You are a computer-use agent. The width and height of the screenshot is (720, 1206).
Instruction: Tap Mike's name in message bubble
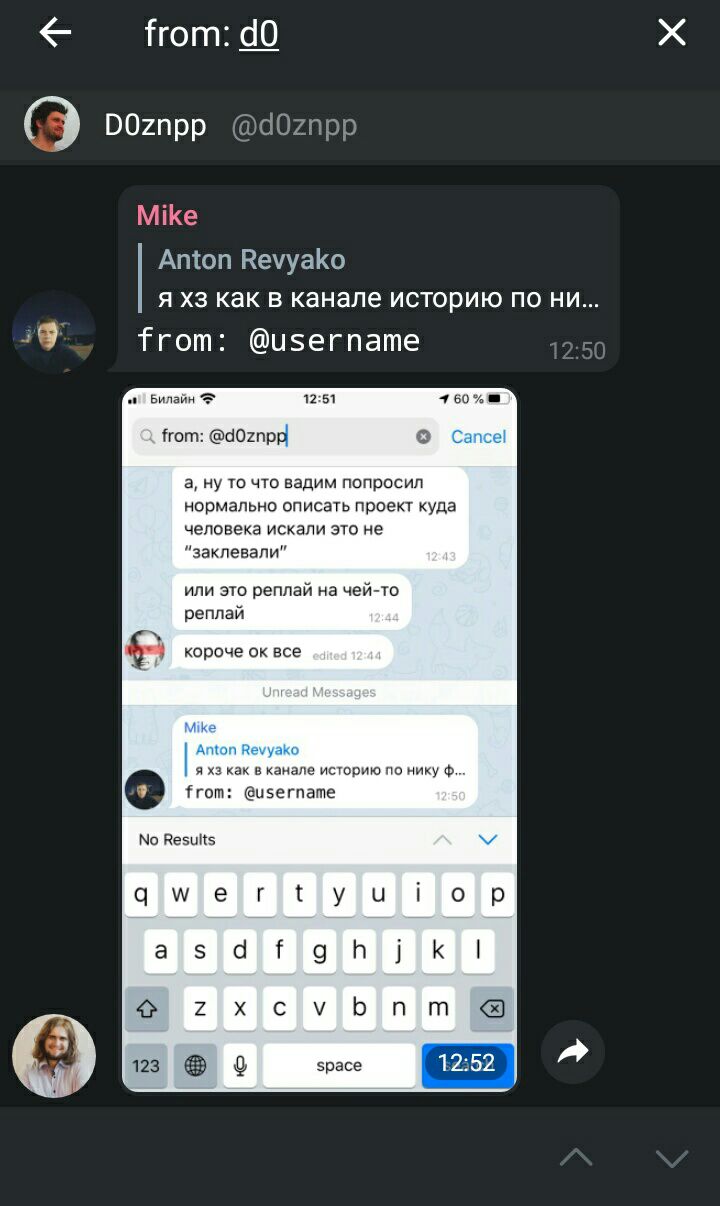tap(167, 215)
